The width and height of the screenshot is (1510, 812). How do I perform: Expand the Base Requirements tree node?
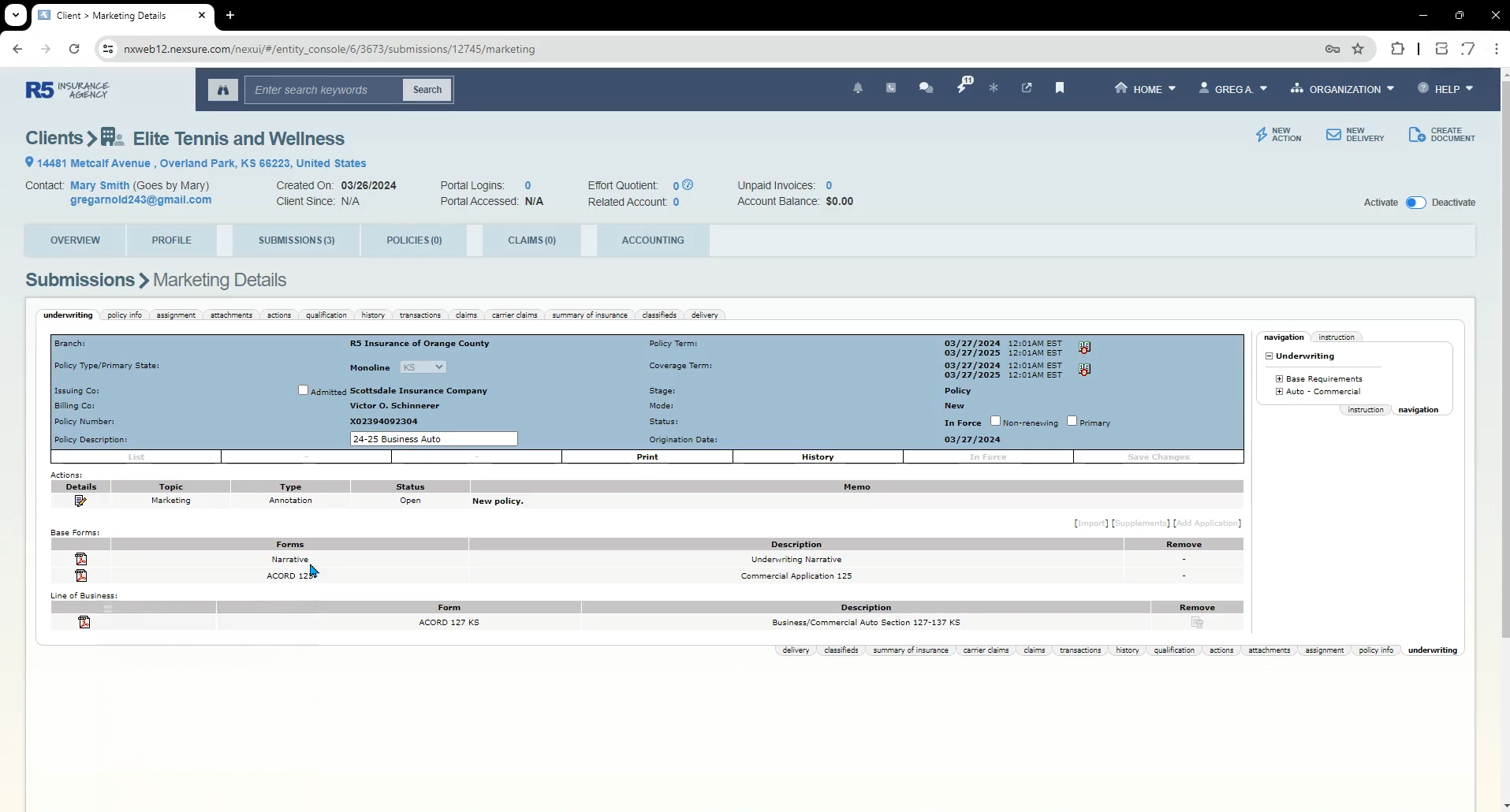pyautogui.click(x=1279, y=379)
